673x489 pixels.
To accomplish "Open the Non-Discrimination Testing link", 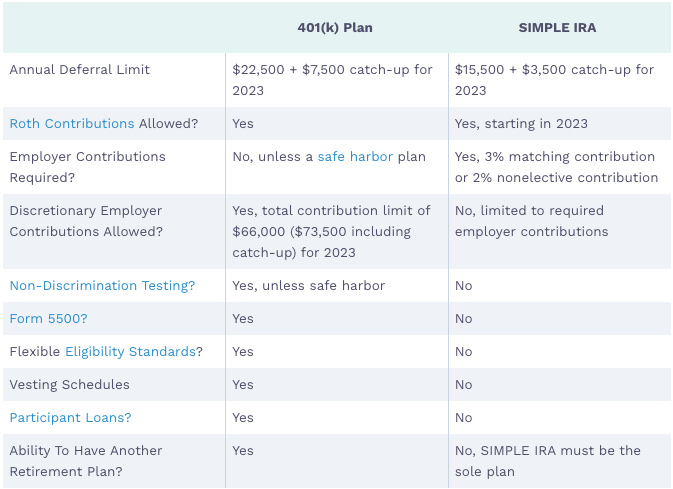I will tap(102, 286).
